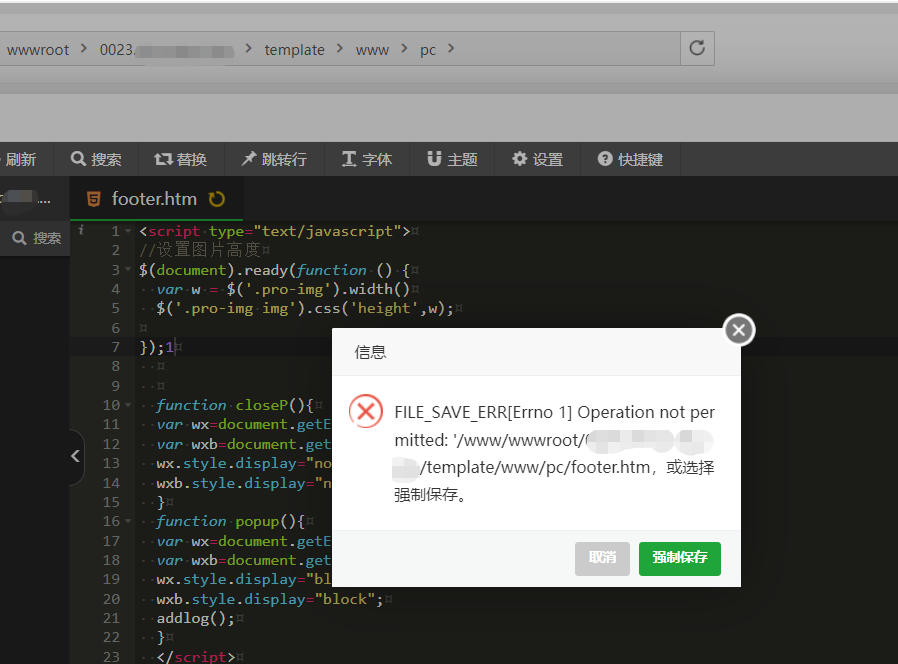Screen dimensions: 898x664
Task: Fold the code block at line 3
Action: 128,270
